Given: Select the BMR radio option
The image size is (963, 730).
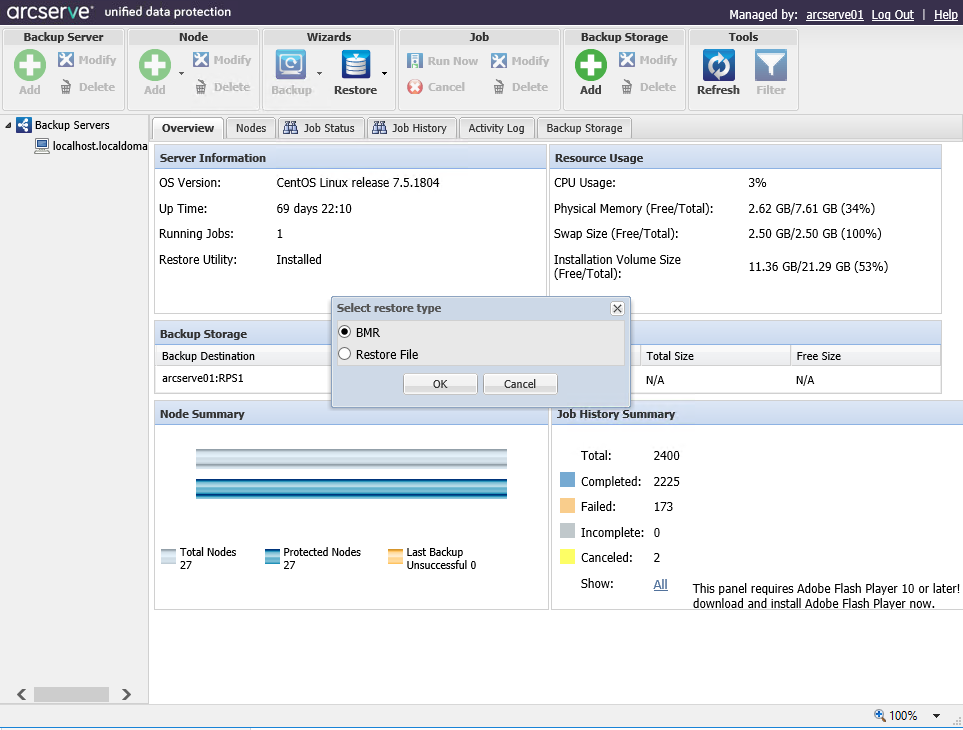Looking at the screenshot, I should (345, 332).
